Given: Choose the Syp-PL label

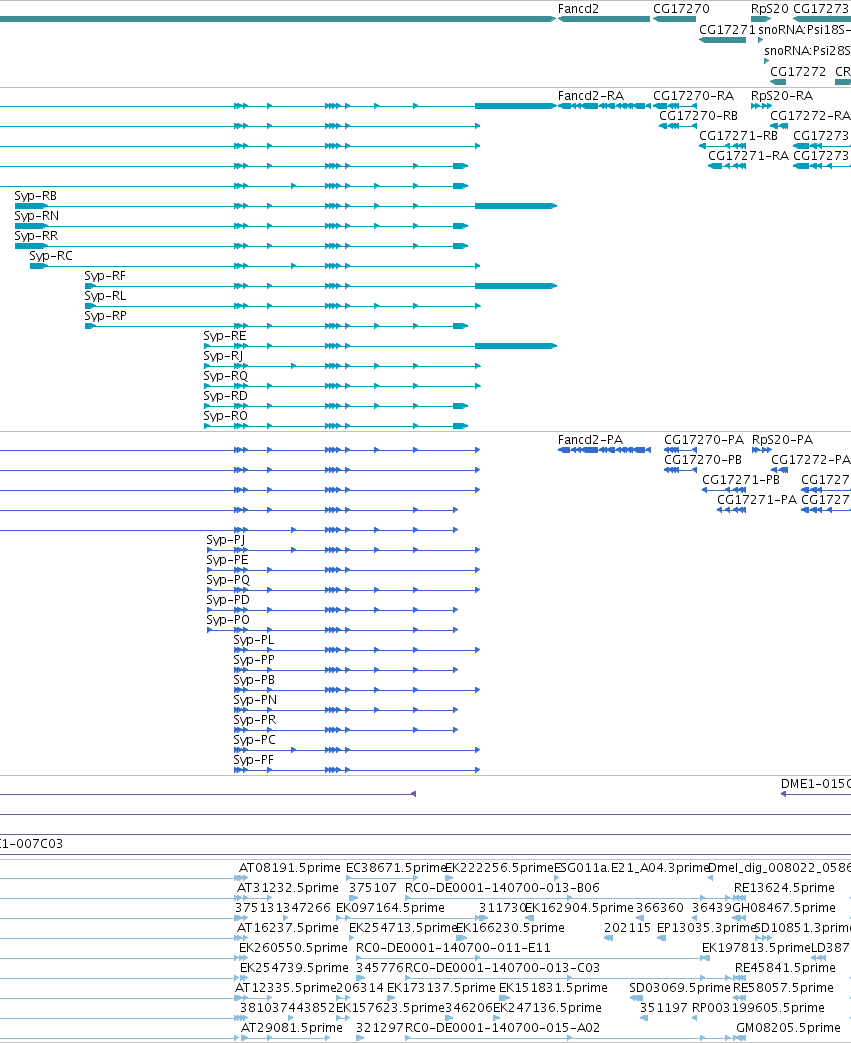Looking at the screenshot, I should point(254,640).
